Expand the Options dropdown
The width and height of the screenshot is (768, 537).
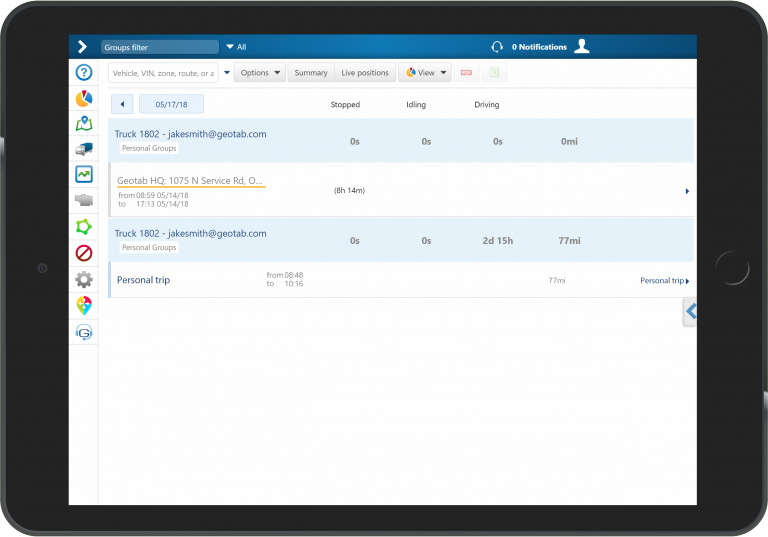pyautogui.click(x=259, y=73)
